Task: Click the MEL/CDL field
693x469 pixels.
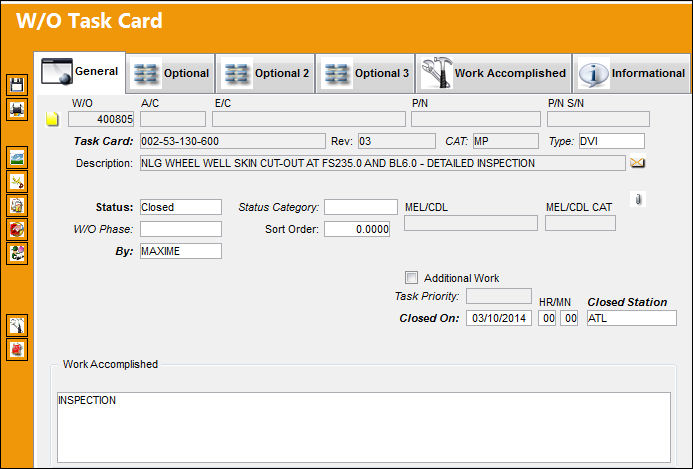Action: pyautogui.click(x=471, y=223)
